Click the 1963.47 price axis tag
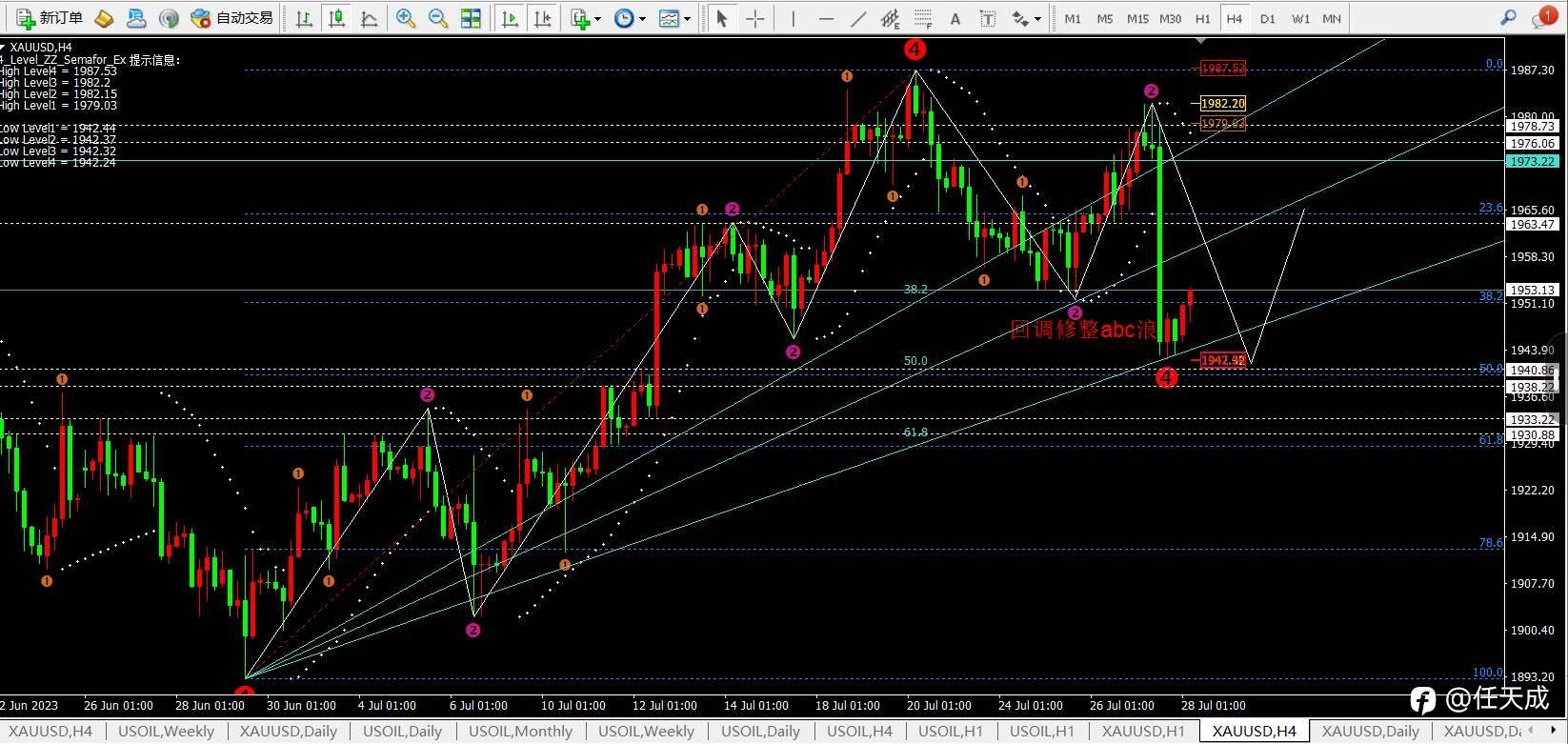 1532,225
